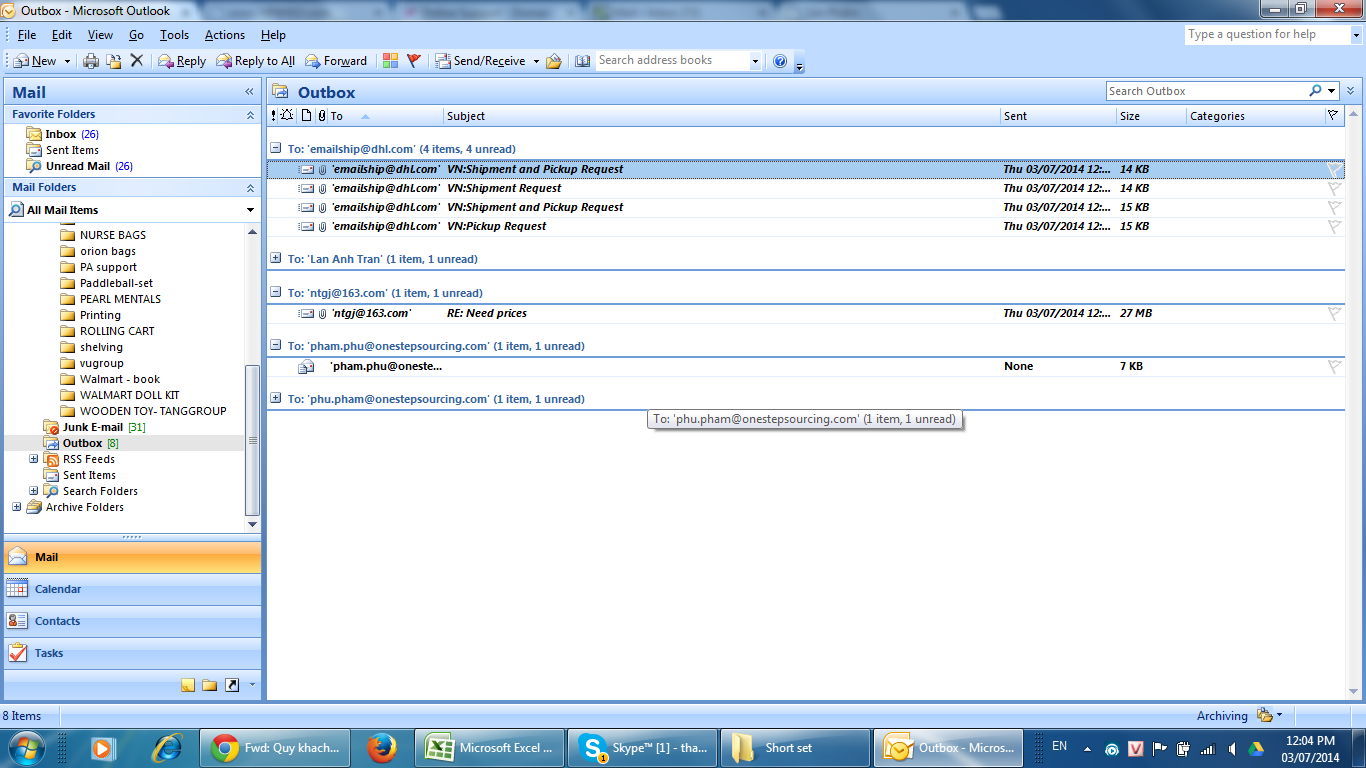1366x768 pixels.
Task: Select the Inbox favorite folder
Action: pos(60,134)
